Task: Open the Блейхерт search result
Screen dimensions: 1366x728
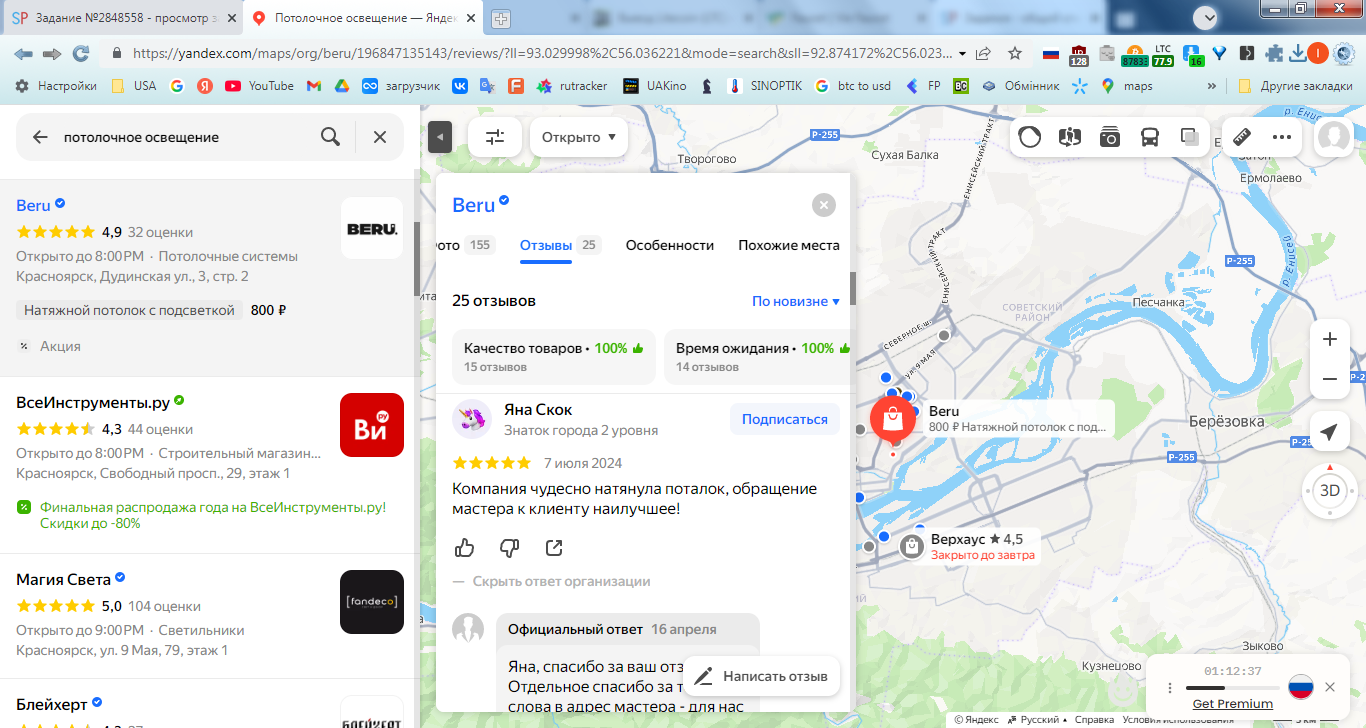Action: 52,704
